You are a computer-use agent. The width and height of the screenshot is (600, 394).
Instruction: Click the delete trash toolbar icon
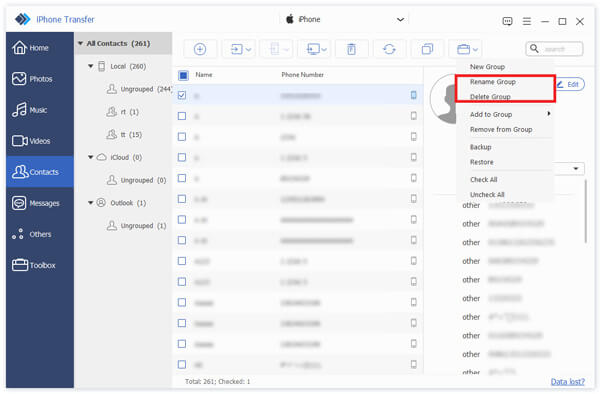click(351, 49)
